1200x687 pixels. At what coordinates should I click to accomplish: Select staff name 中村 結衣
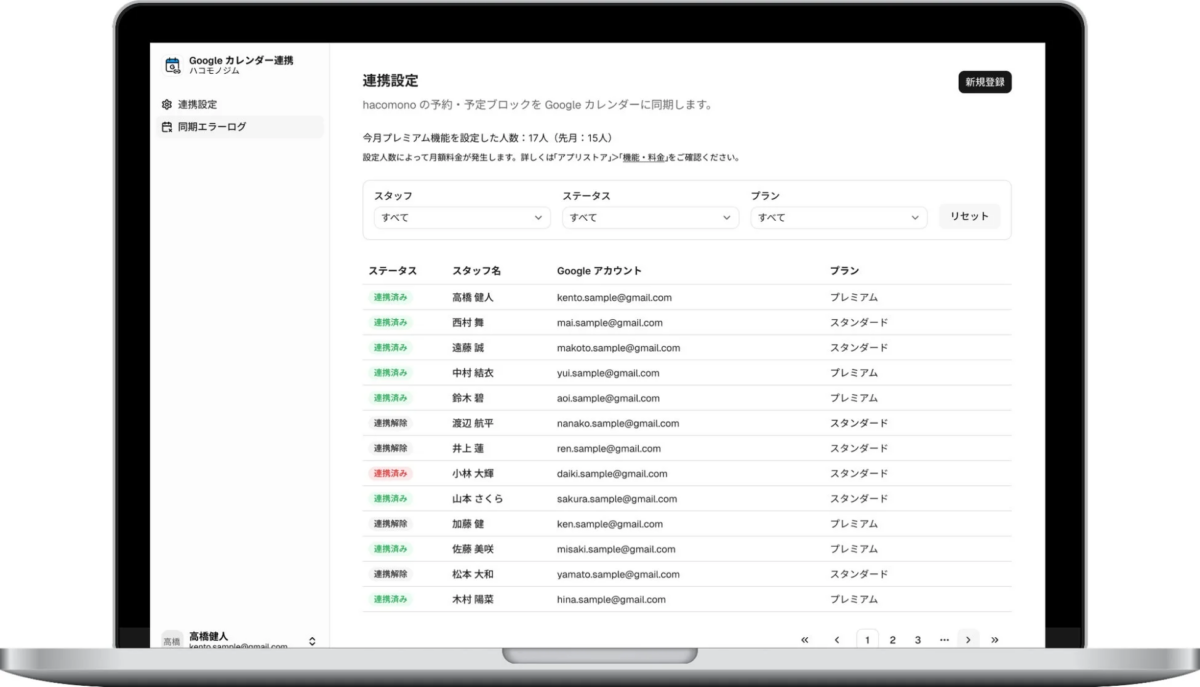(473, 372)
